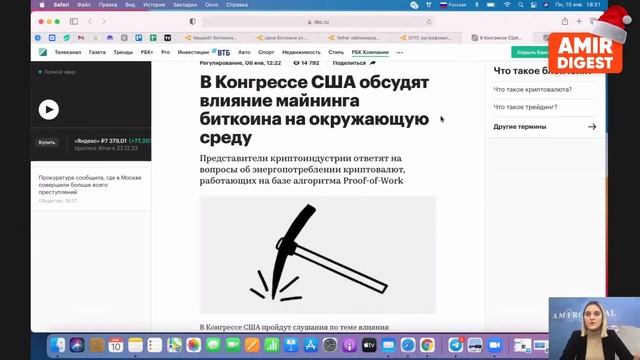Open the Телеканал section link
Viewport: 640px width, 360px height.
click(x=68, y=52)
